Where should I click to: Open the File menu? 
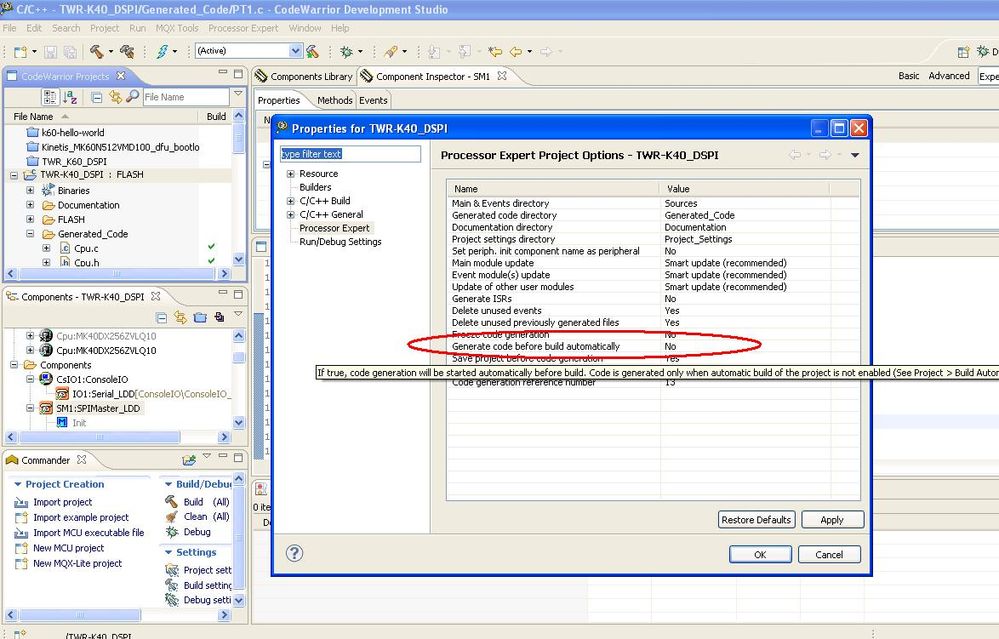10,28
